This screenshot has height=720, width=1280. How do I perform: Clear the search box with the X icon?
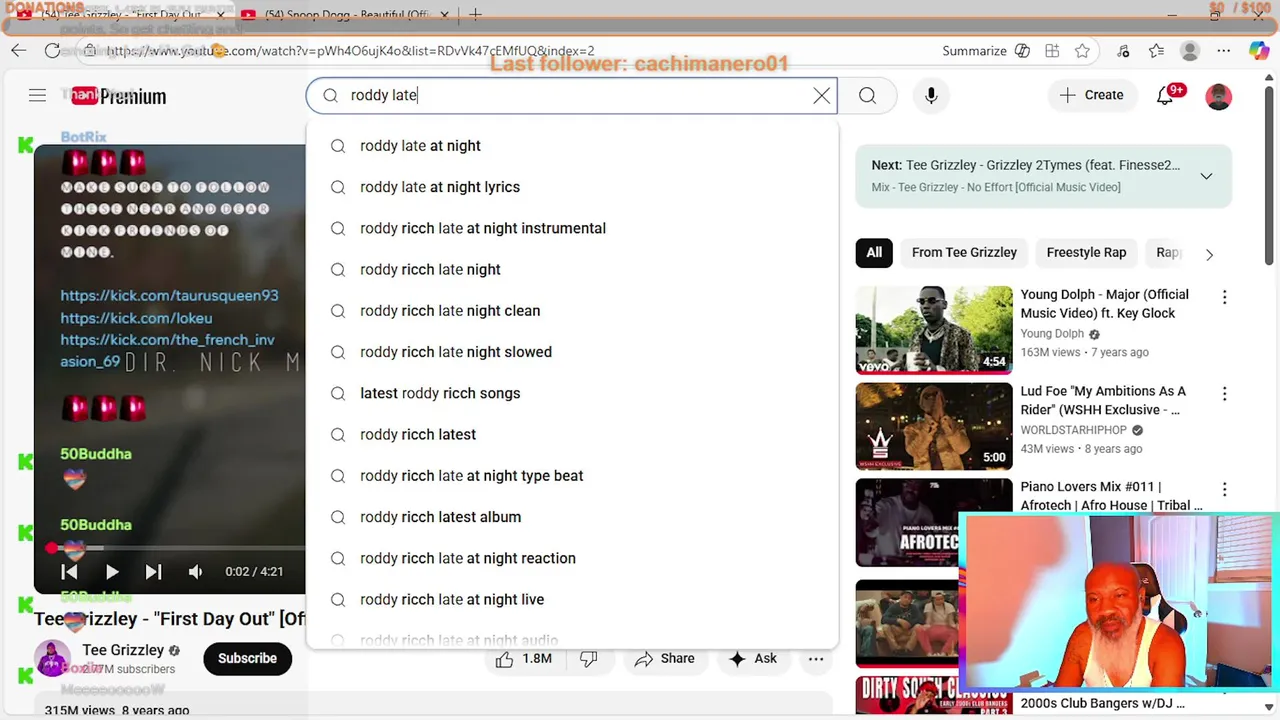coord(821,96)
